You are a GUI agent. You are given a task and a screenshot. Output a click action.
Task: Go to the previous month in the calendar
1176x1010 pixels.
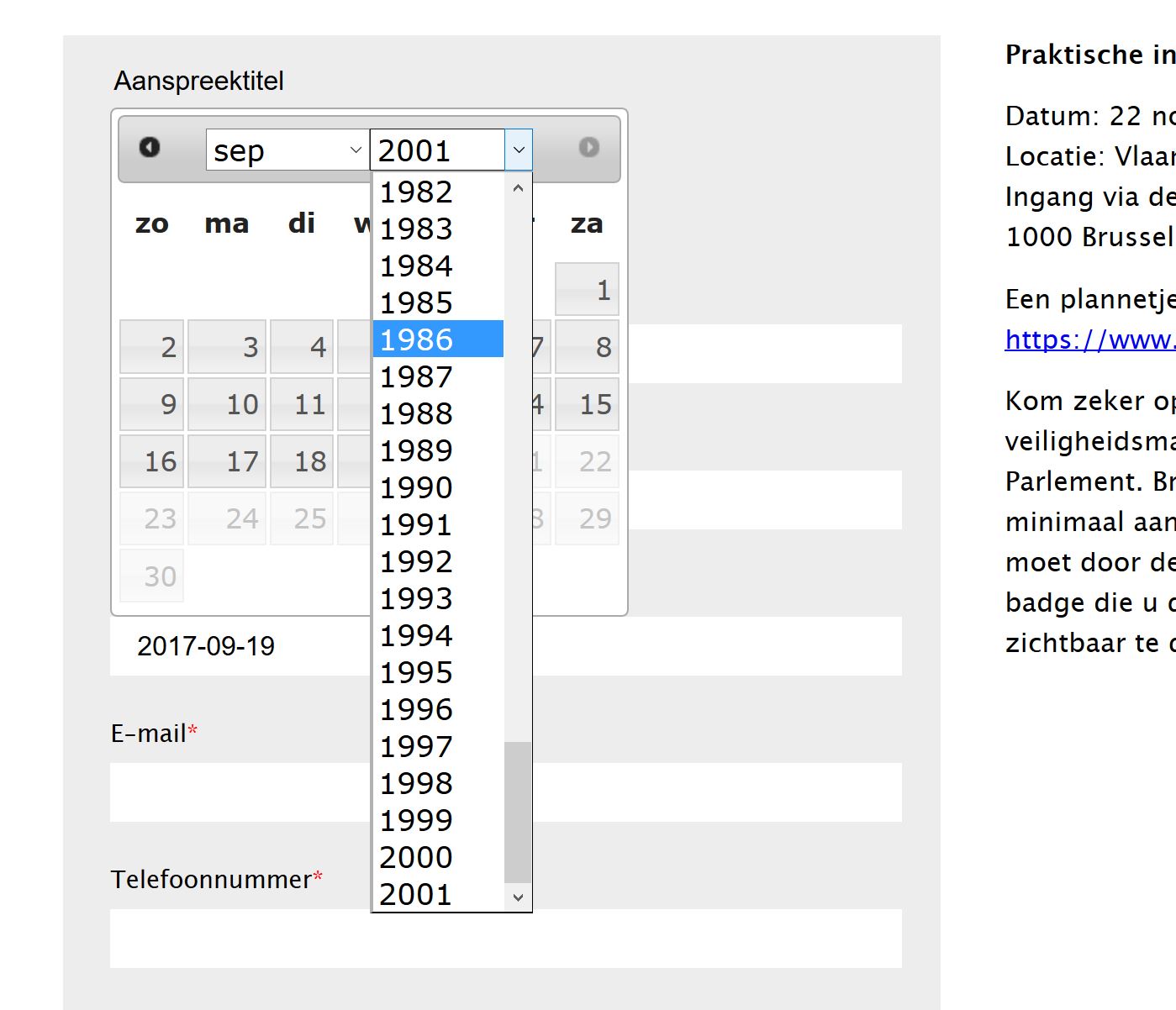click(x=150, y=147)
